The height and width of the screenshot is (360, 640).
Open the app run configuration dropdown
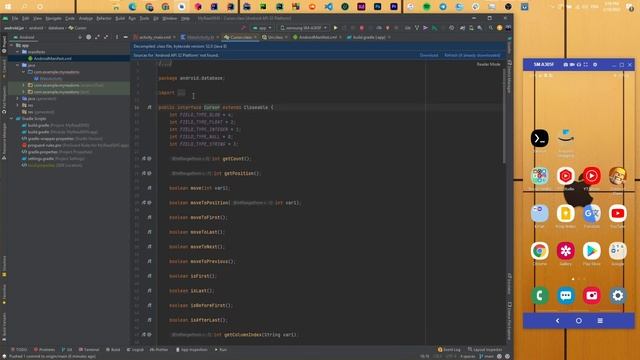tap(262, 28)
